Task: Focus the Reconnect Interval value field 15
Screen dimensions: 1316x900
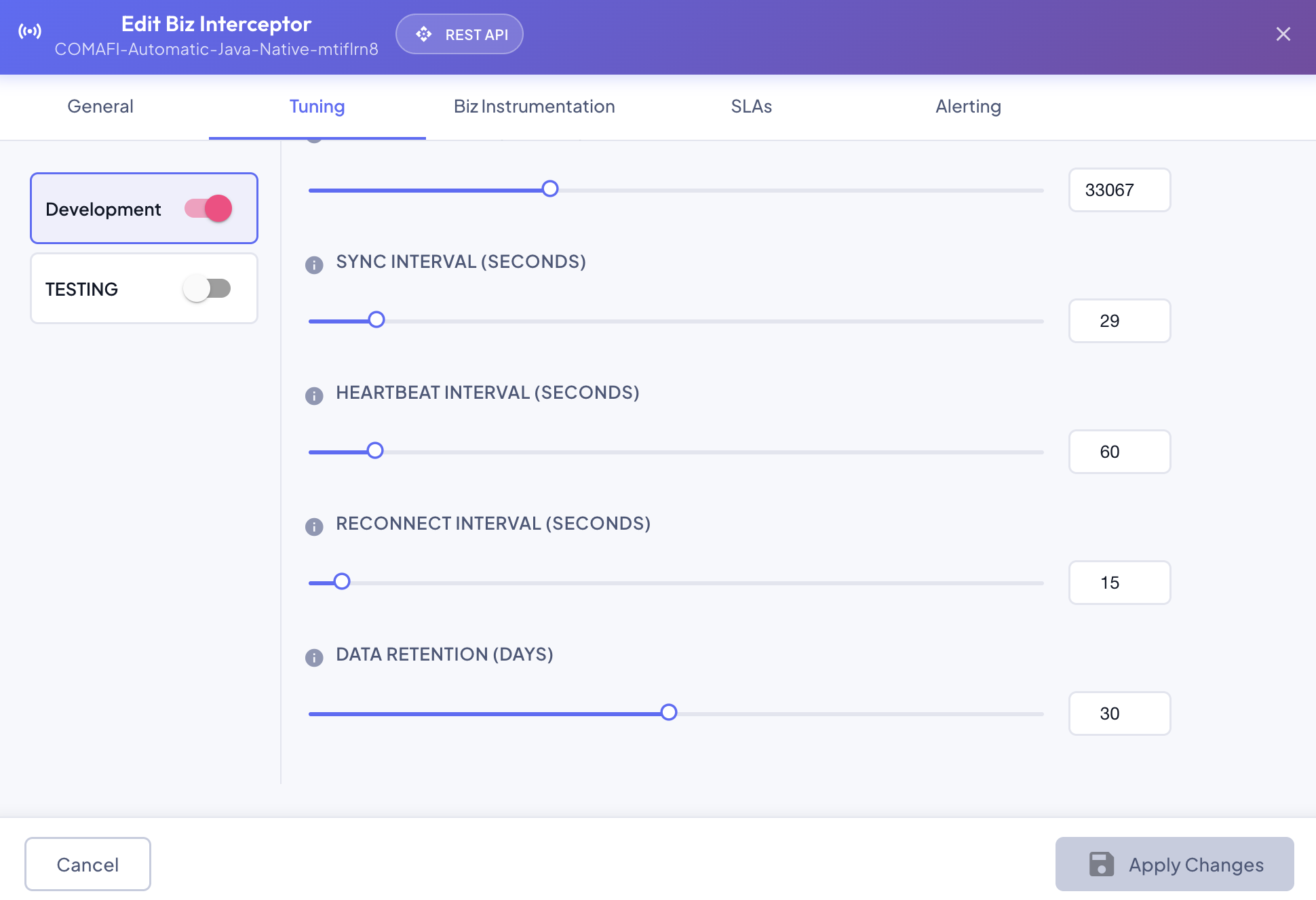Action: (x=1119, y=583)
